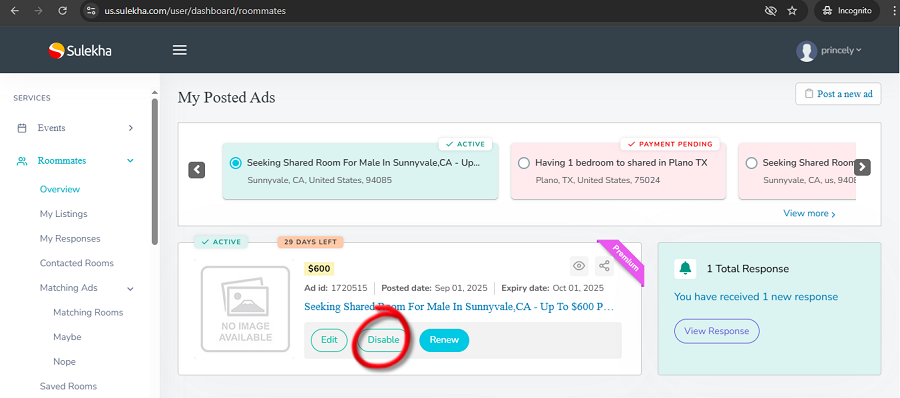Click the sidebar scroll-up arrow
Image resolution: width=900 pixels, height=398 pixels.
154,92
